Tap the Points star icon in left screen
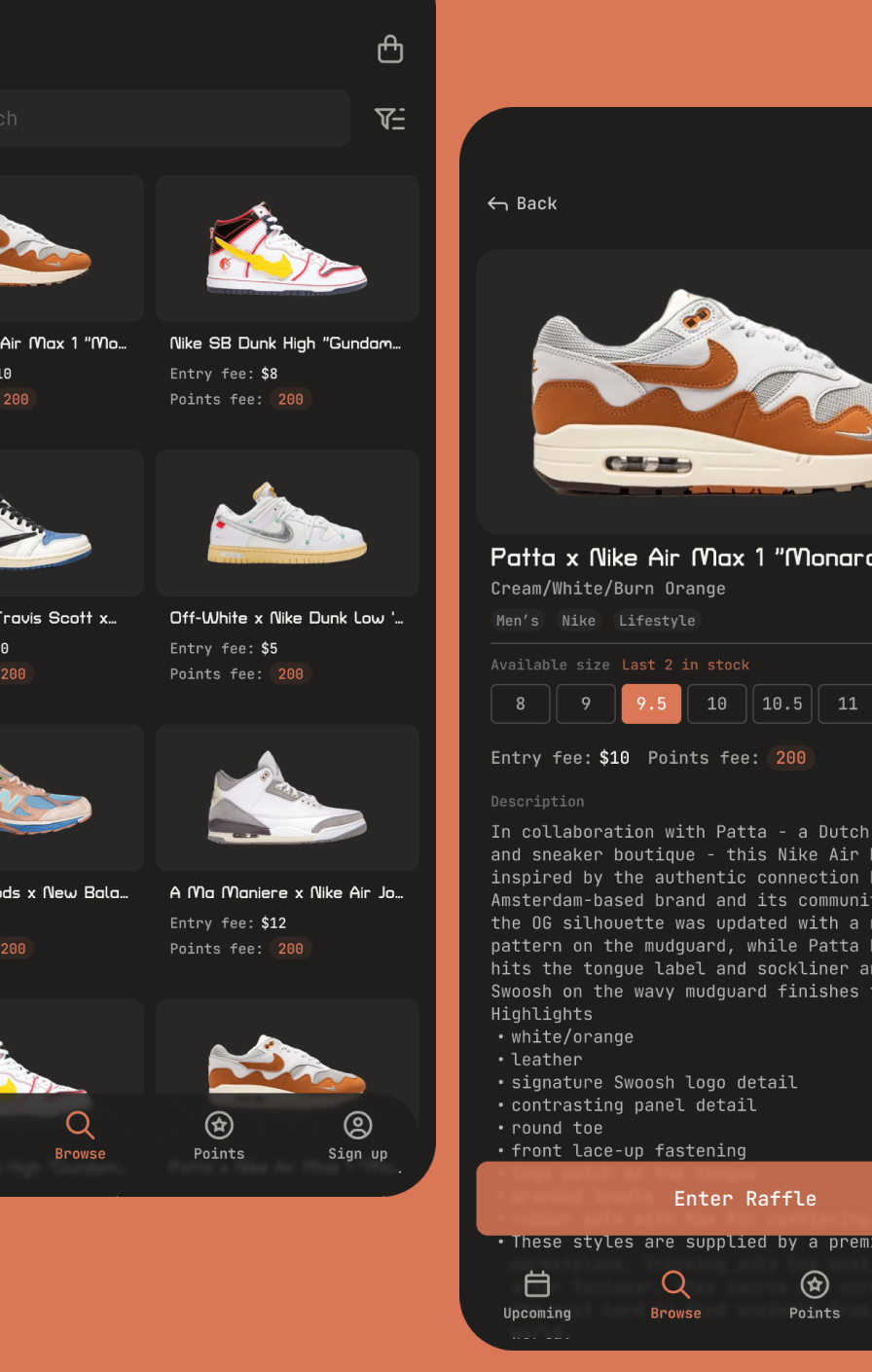 point(219,1125)
